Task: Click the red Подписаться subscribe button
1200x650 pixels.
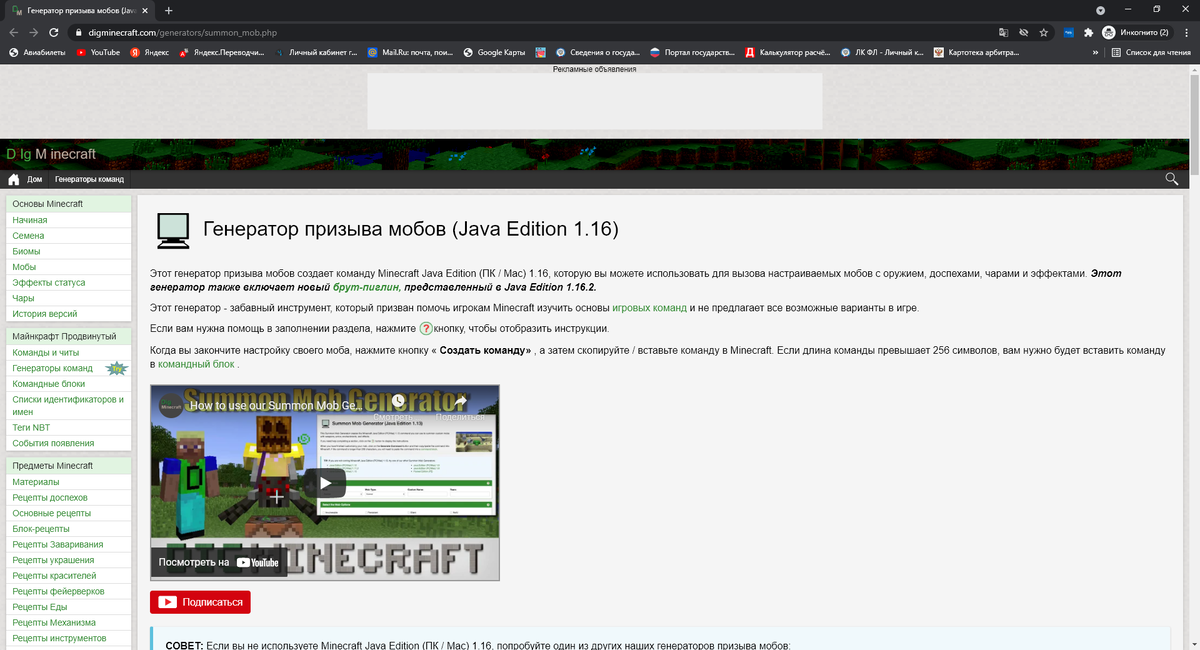Action: click(x=200, y=602)
